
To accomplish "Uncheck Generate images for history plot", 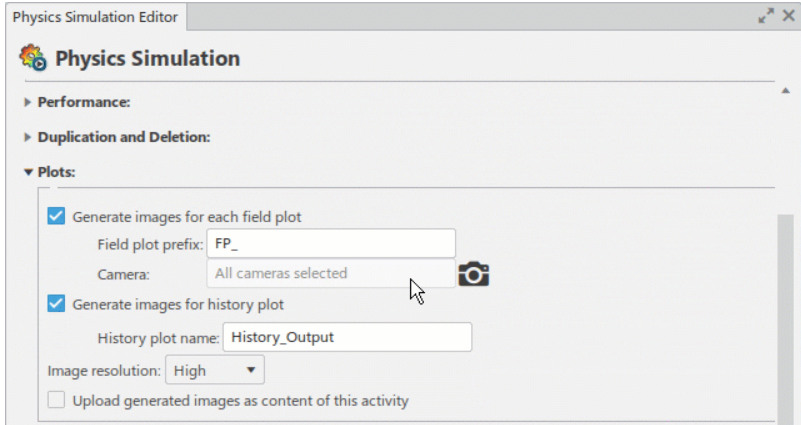I will pyautogui.click(x=57, y=304).
